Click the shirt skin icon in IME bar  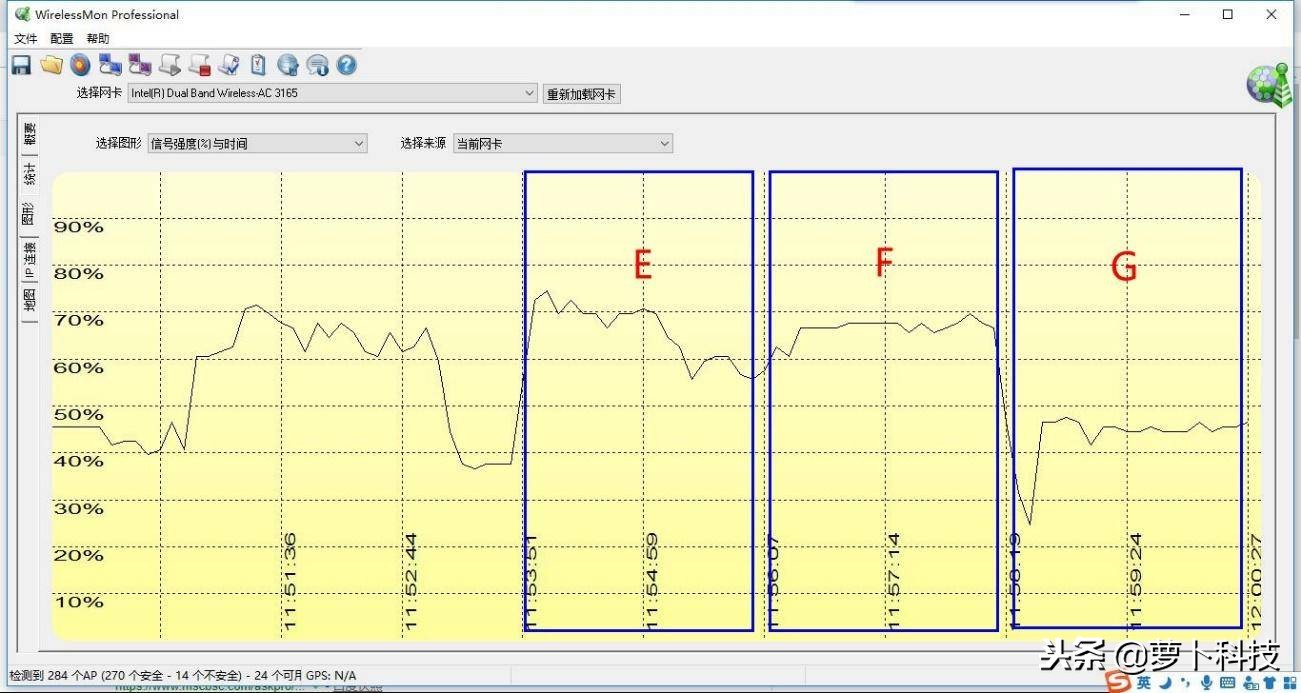[1268, 682]
